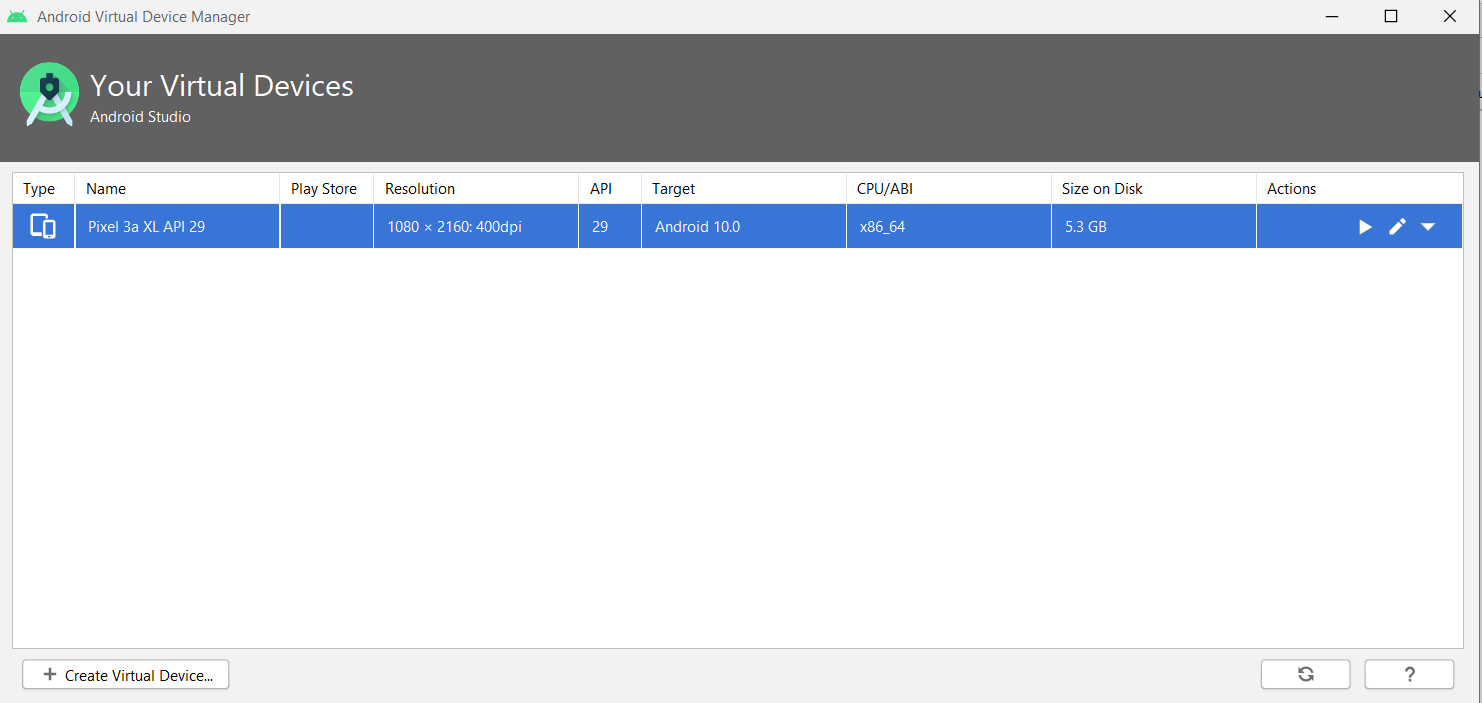Click the refresh device list button
1482x703 pixels.
(1305, 675)
